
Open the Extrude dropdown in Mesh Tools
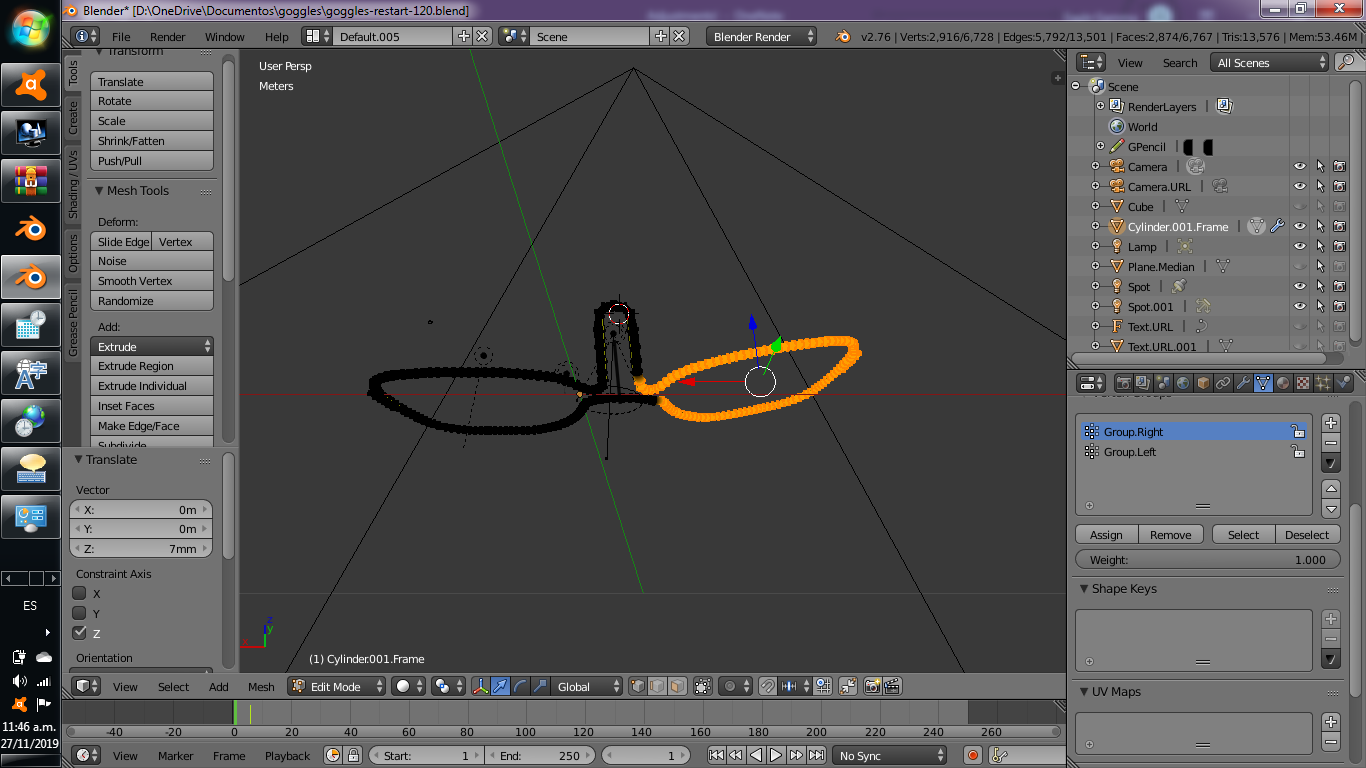tap(152, 346)
